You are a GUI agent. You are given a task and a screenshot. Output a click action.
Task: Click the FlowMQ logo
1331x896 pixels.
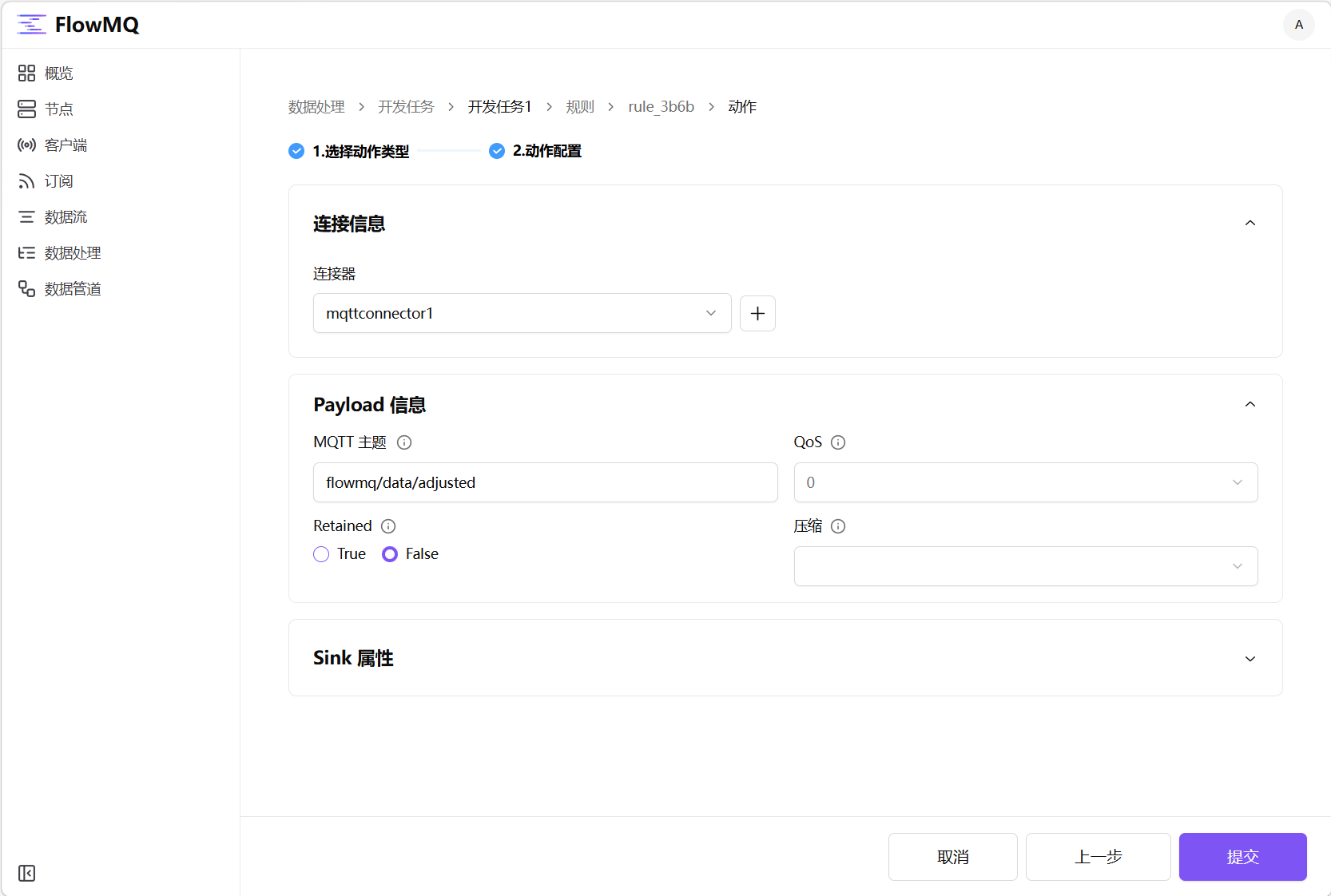point(77,24)
